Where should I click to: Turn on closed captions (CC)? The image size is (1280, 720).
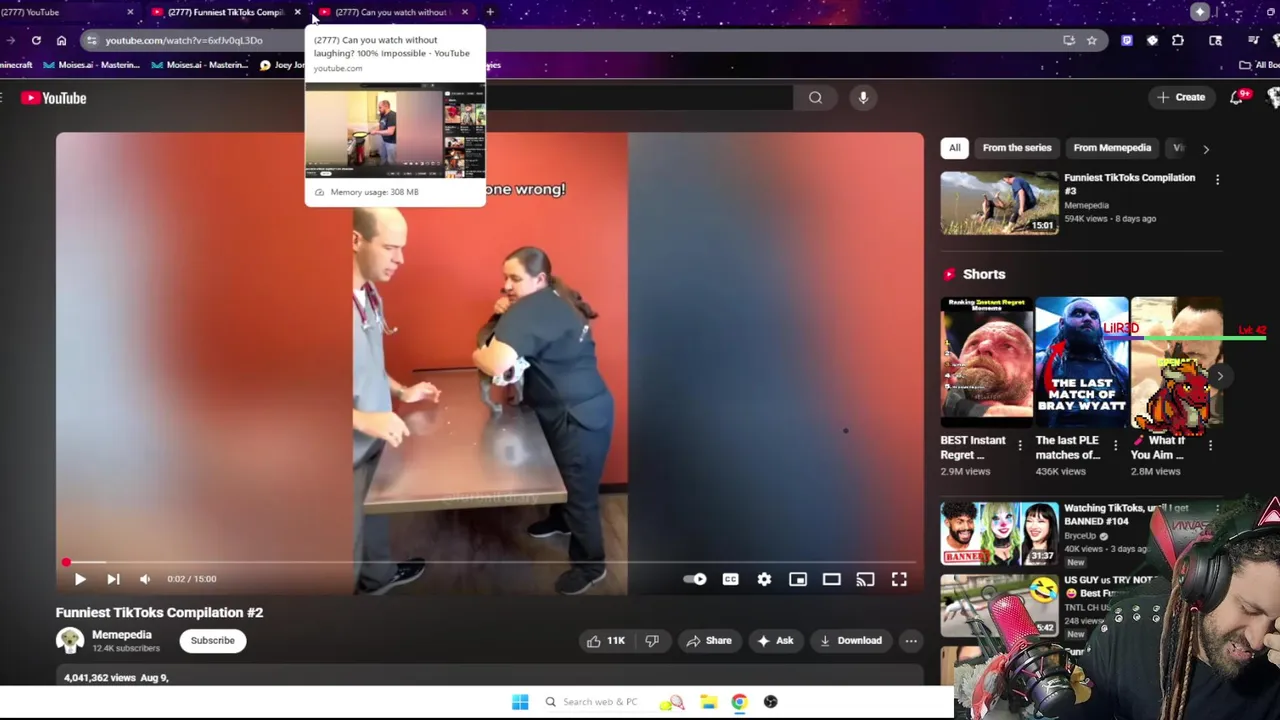click(x=731, y=579)
